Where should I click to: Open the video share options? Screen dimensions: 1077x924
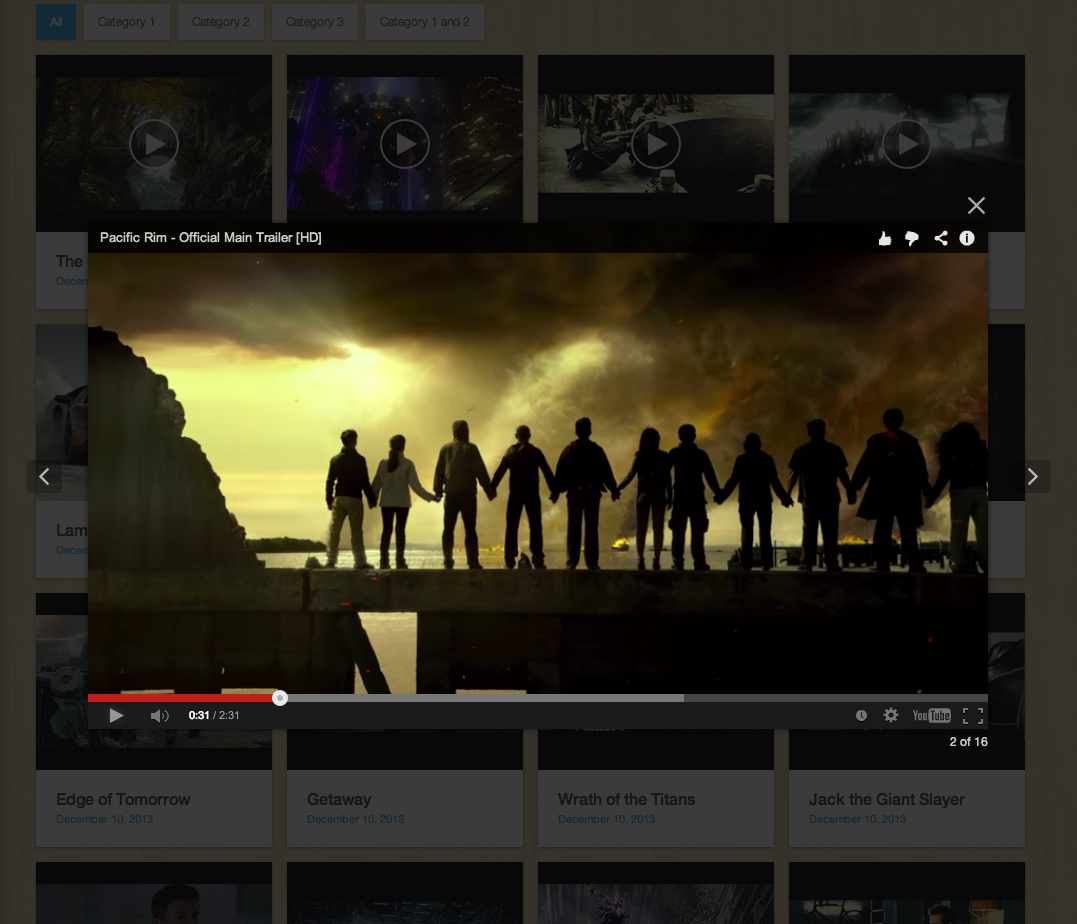tap(939, 238)
